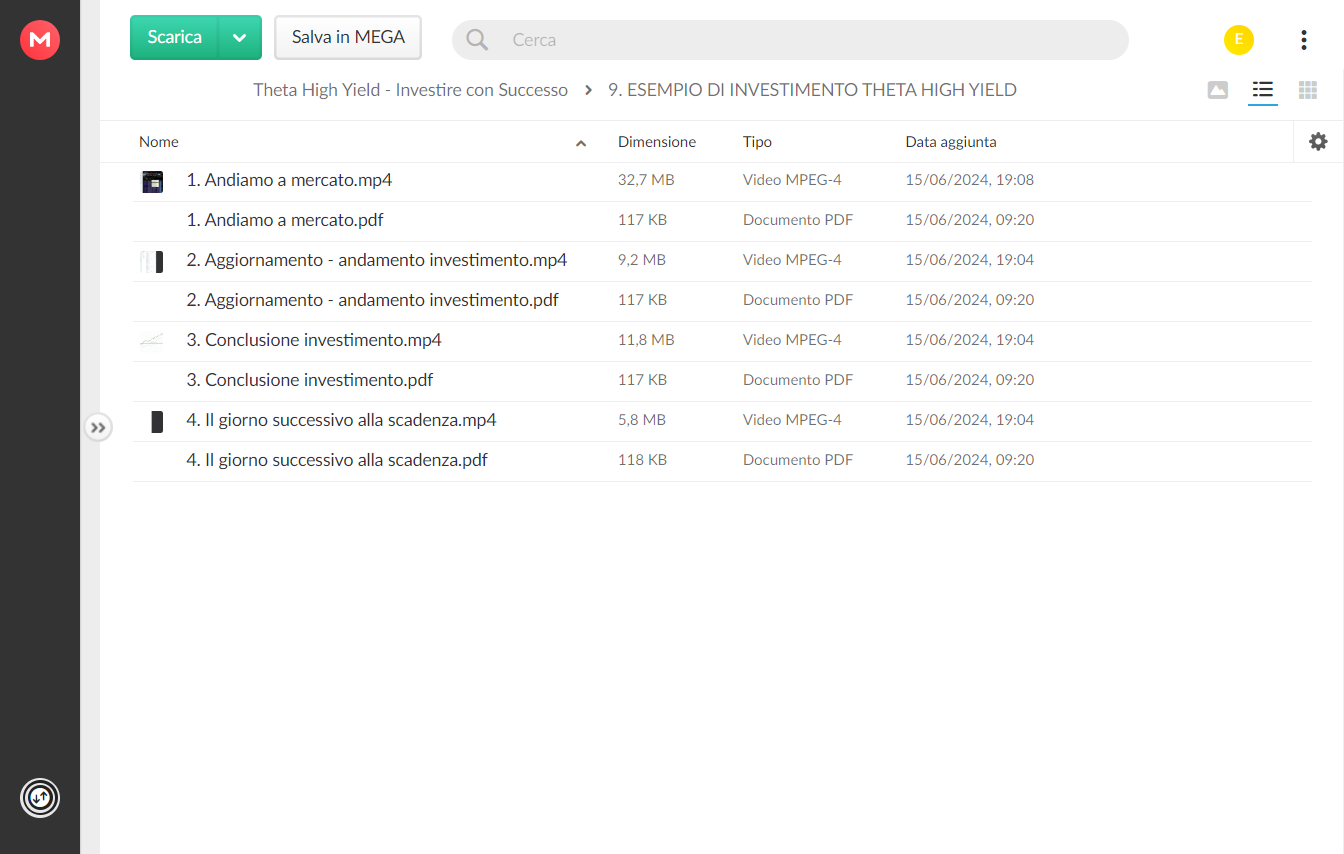The width and height of the screenshot is (1344, 854).
Task: Select list view icon
Action: click(1263, 90)
